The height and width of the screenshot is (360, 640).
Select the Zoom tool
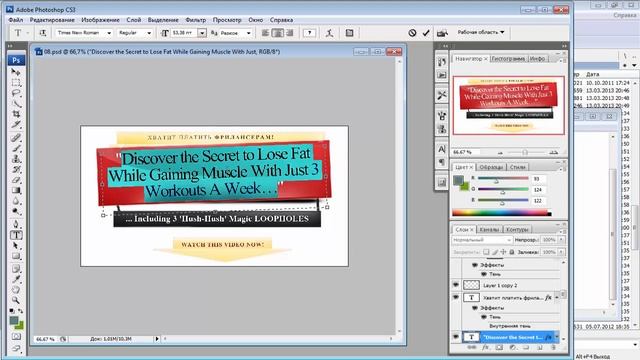pos(16,300)
